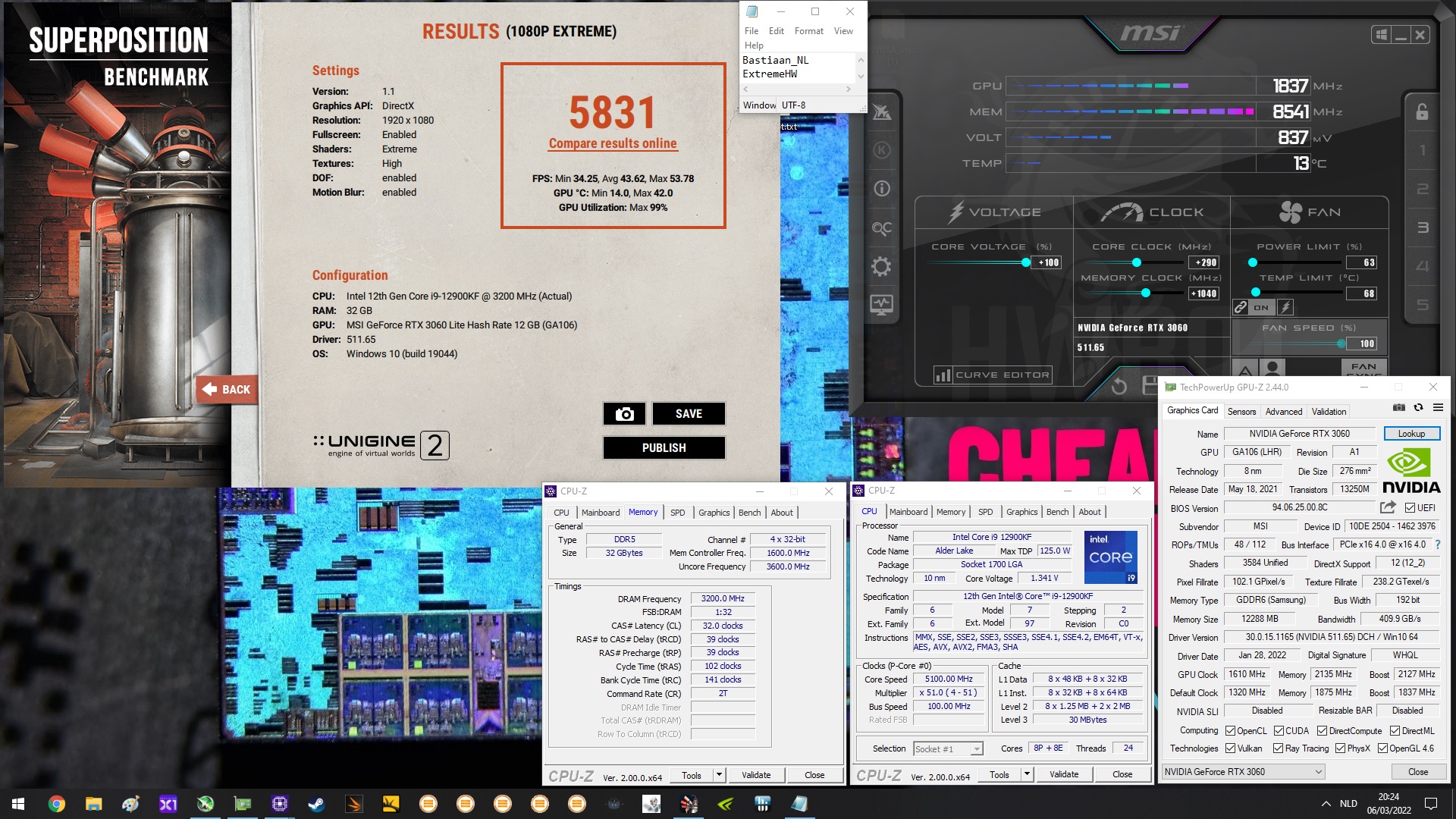Open MSI Afterburner settings gear icon

[881, 266]
